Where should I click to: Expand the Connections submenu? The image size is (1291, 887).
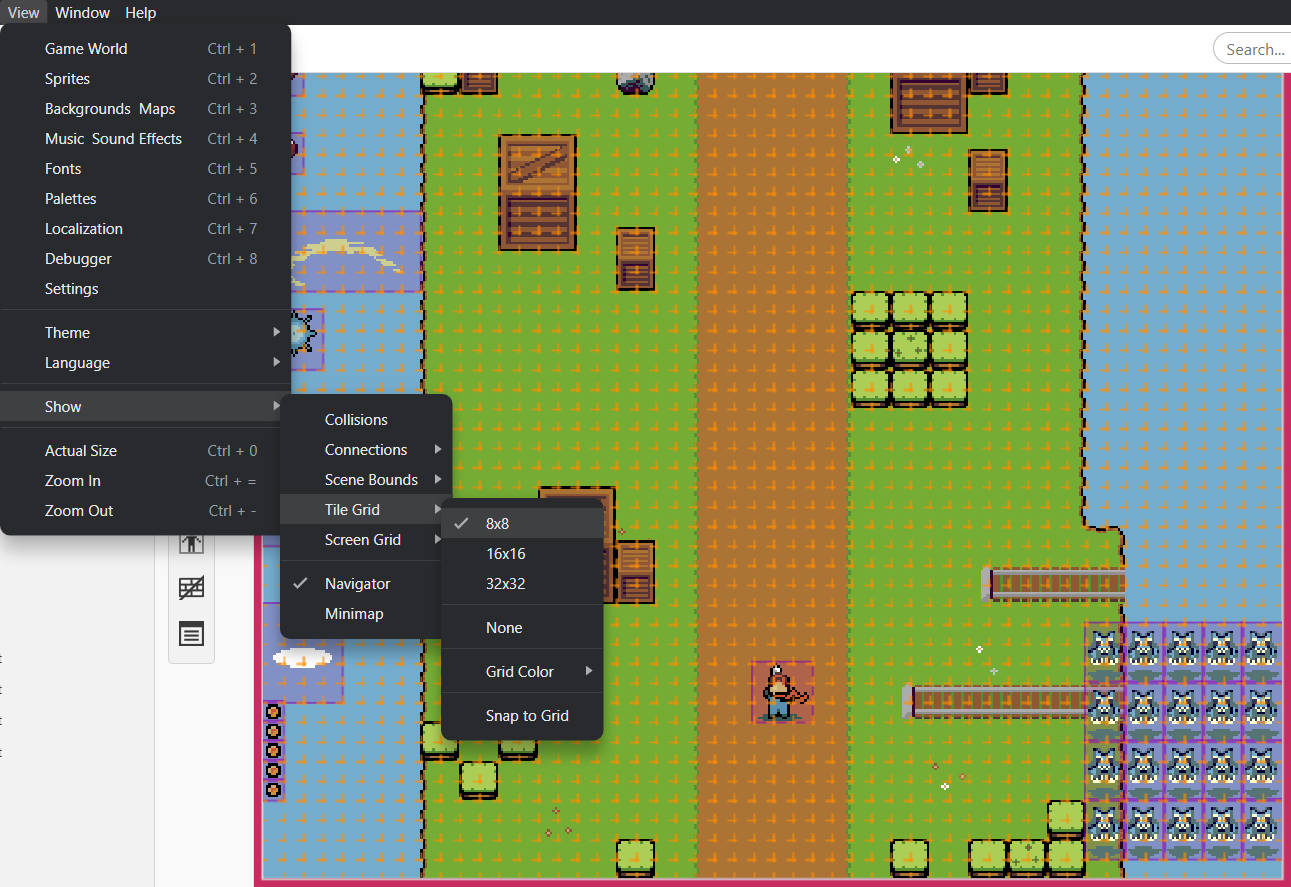(366, 450)
